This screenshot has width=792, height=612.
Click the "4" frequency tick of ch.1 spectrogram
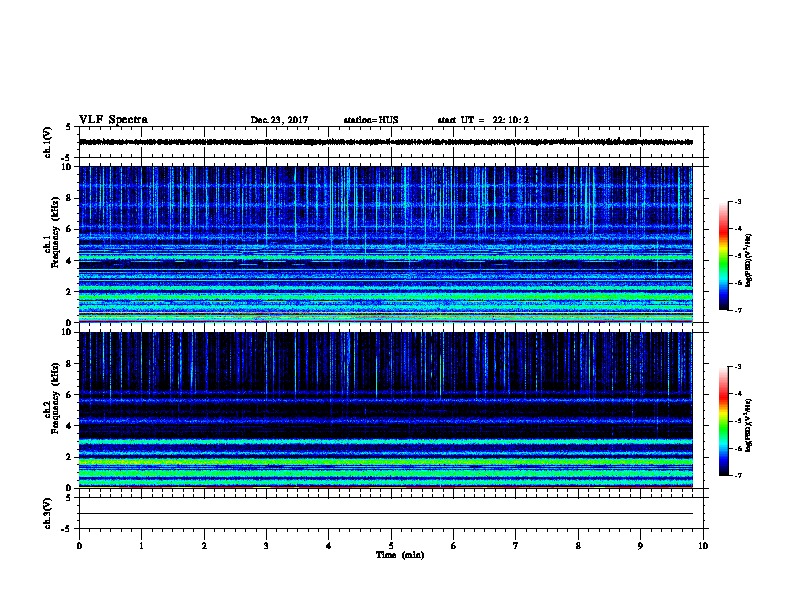point(70,261)
